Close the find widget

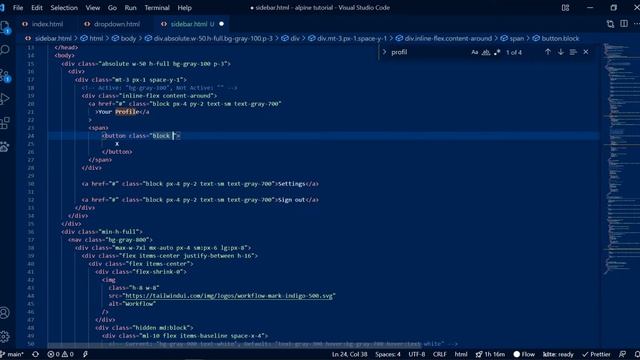[x=586, y=52]
